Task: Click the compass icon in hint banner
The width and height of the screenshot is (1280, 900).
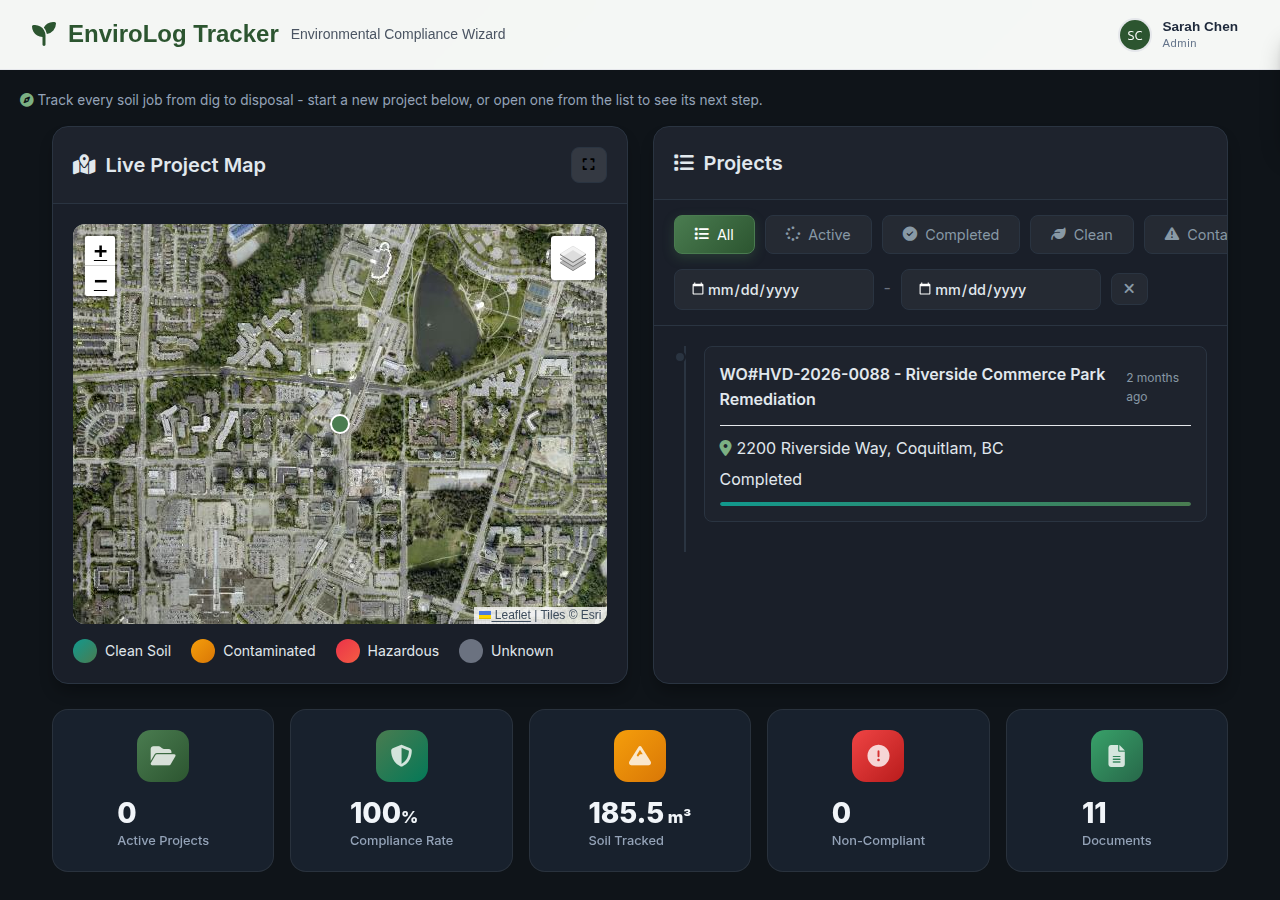Action: pos(27,100)
